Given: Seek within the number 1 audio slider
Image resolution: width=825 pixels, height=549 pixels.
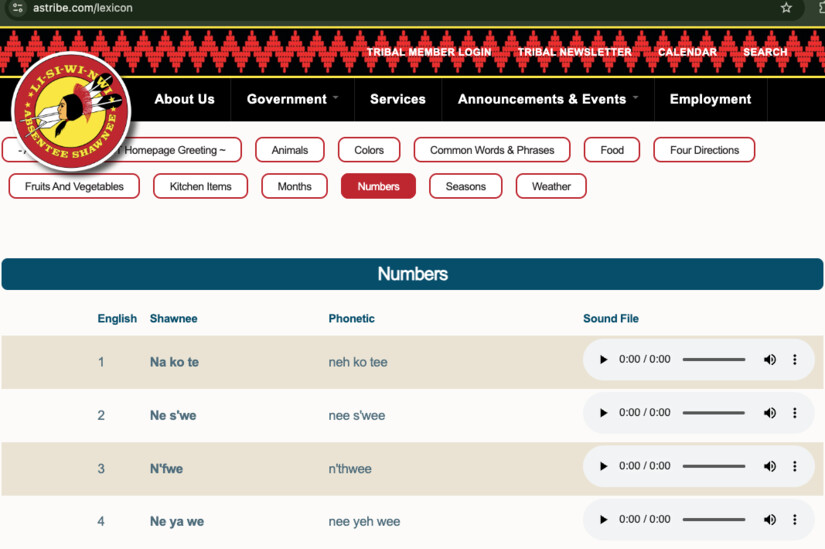Looking at the screenshot, I should click(713, 360).
